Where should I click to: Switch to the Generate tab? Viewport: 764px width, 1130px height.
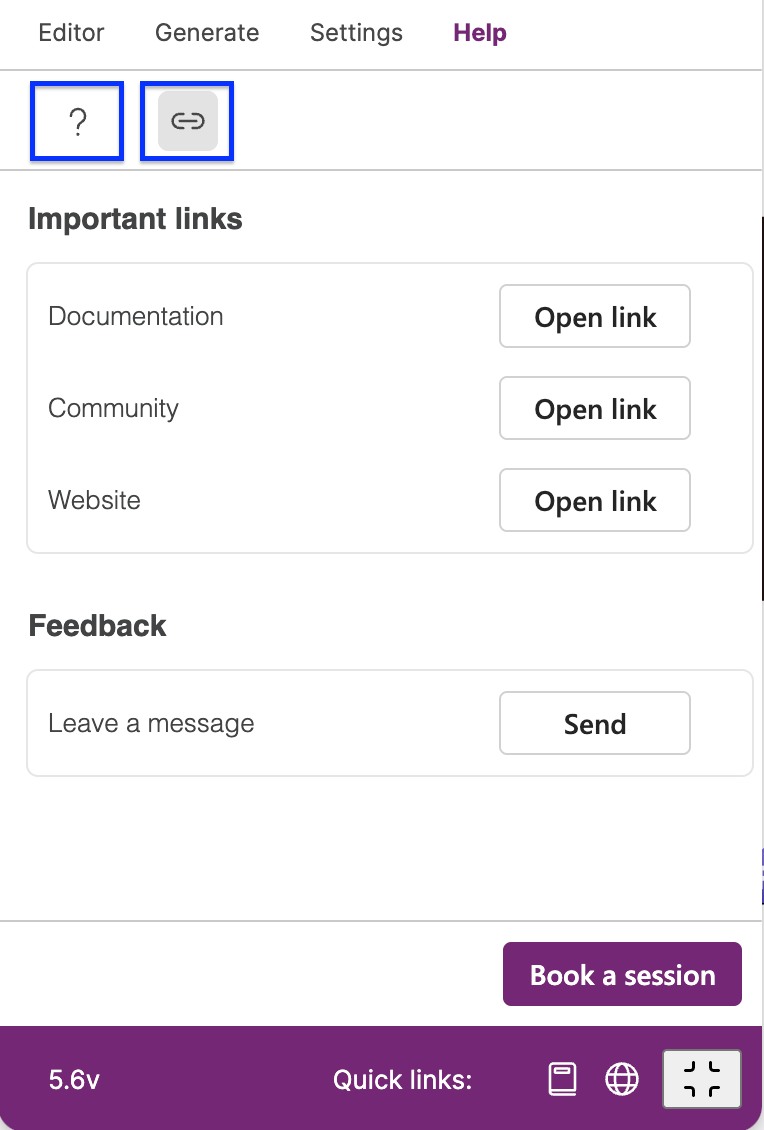click(207, 32)
